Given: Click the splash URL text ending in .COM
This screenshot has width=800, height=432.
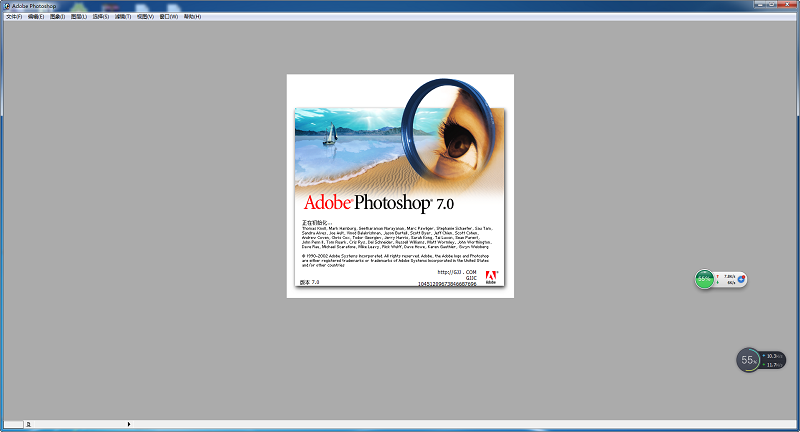Looking at the screenshot, I should 457,272.
